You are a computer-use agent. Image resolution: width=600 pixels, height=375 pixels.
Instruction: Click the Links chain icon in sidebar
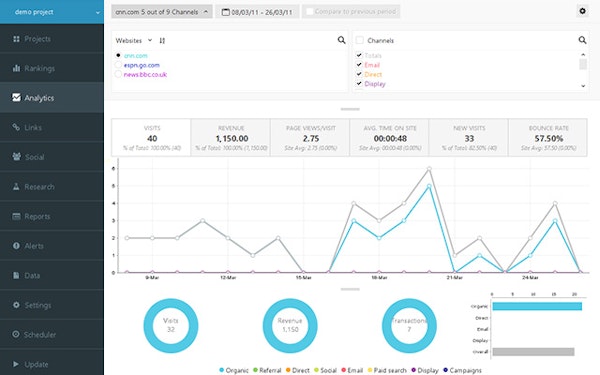click(16, 127)
